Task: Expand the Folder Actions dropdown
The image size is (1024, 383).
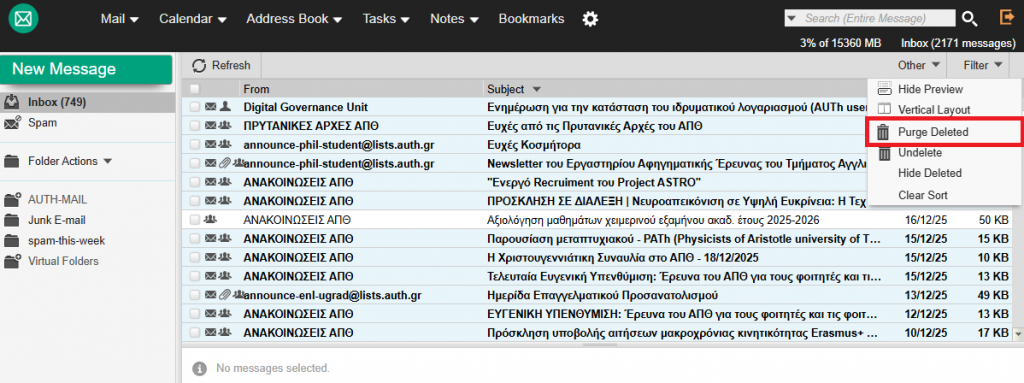Action: tap(108, 161)
